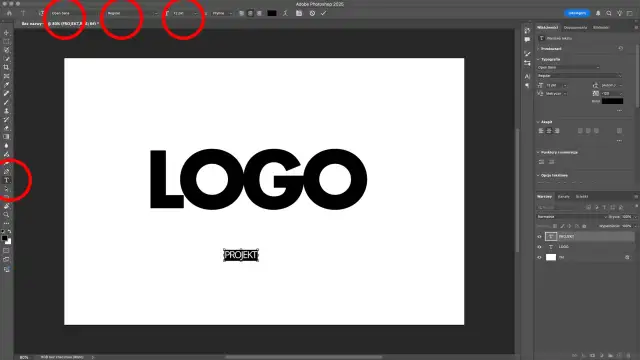Viewport: 640px width, 360px height.
Task: Toggle left align in Properties paragraph section
Action: point(541,131)
